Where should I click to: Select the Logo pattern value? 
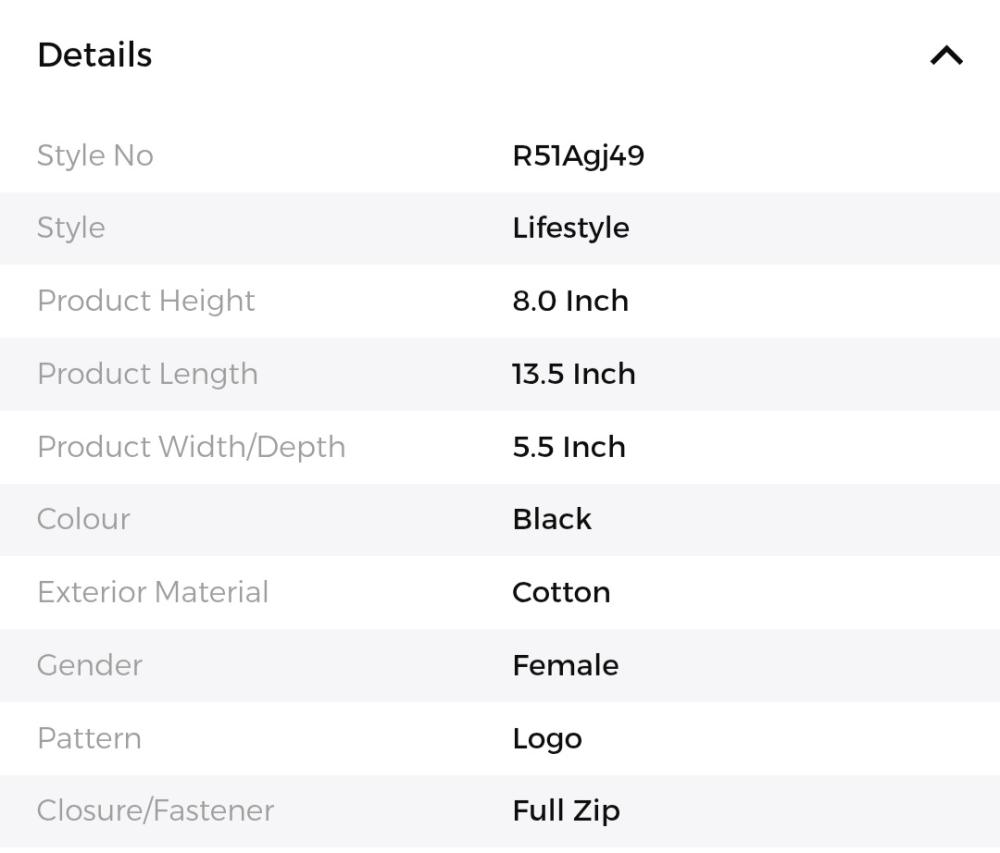(x=547, y=739)
